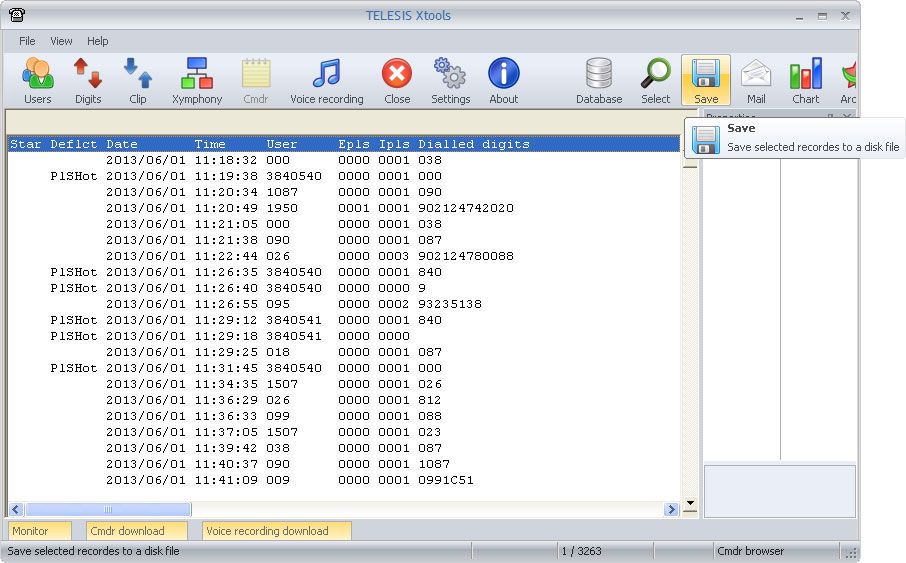Open the Help menu
Viewport: 906px width, 563px height.
(x=98, y=41)
